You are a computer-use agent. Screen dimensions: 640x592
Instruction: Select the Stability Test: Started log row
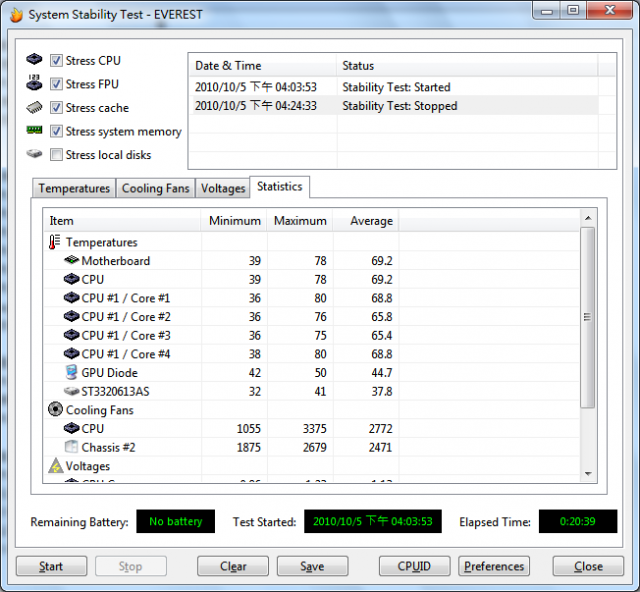pos(394,87)
